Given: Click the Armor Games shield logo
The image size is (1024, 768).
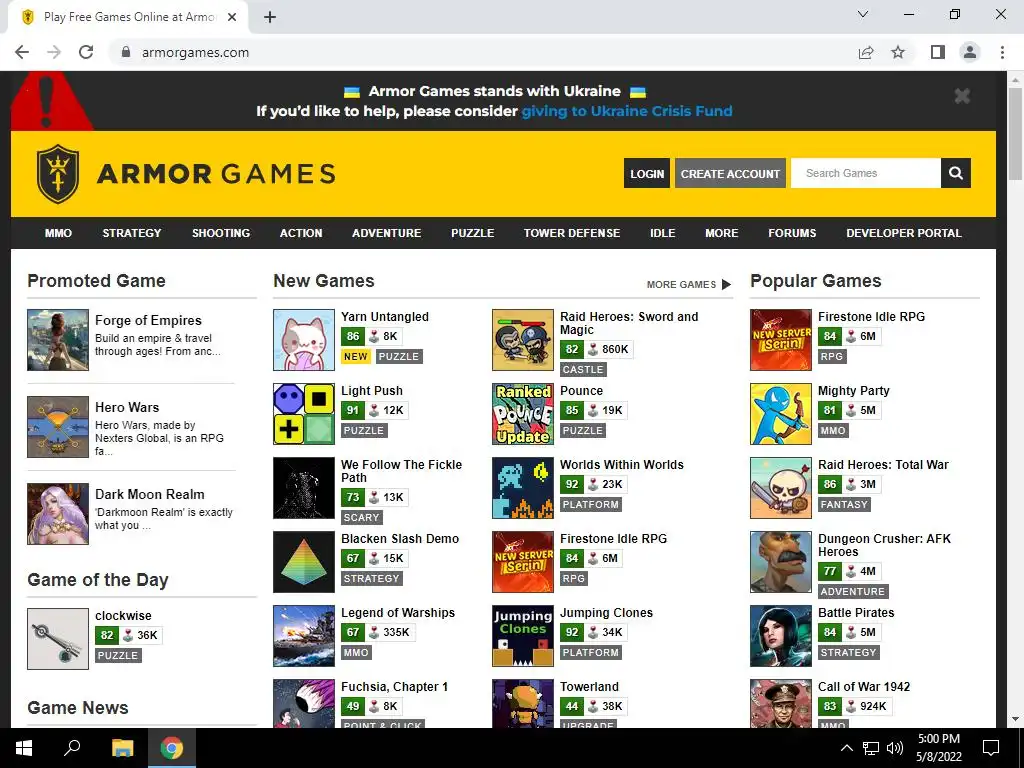Looking at the screenshot, I should tap(58, 174).
